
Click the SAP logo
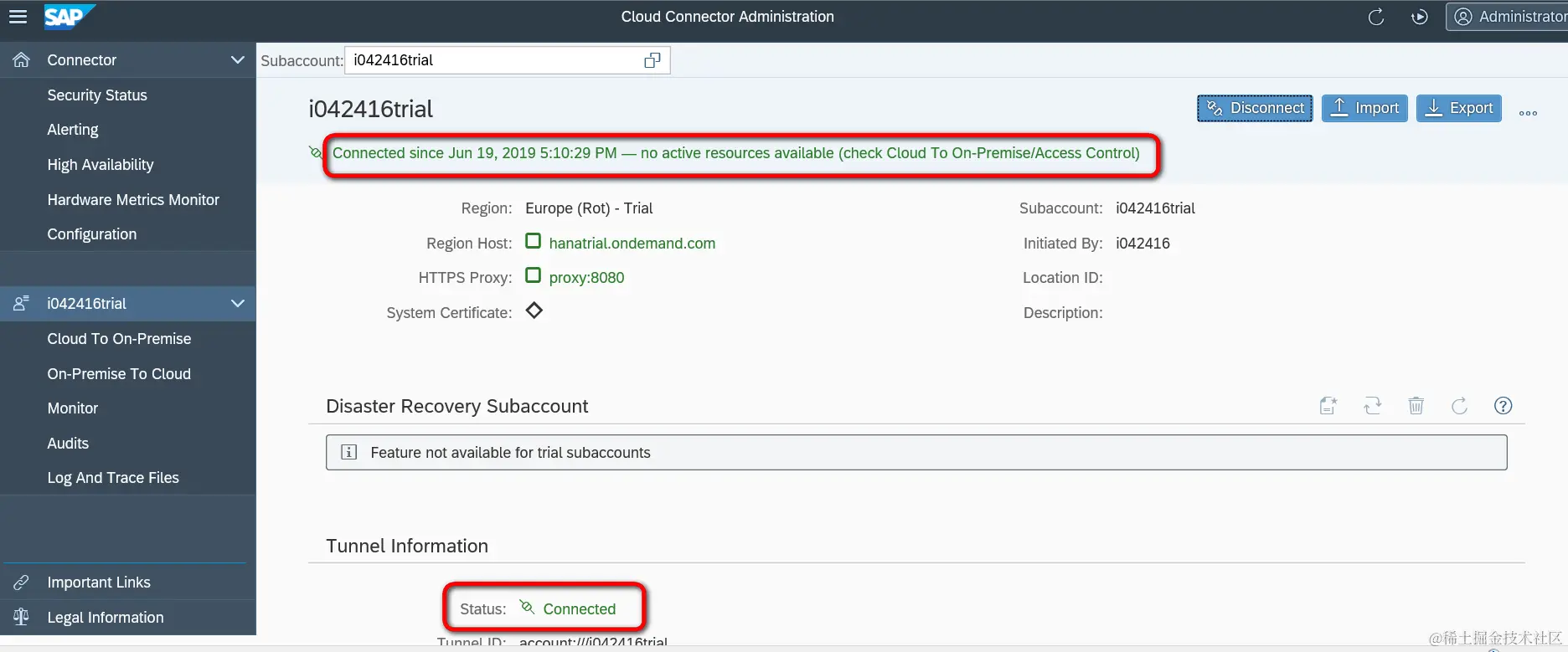tap(70, 16)
